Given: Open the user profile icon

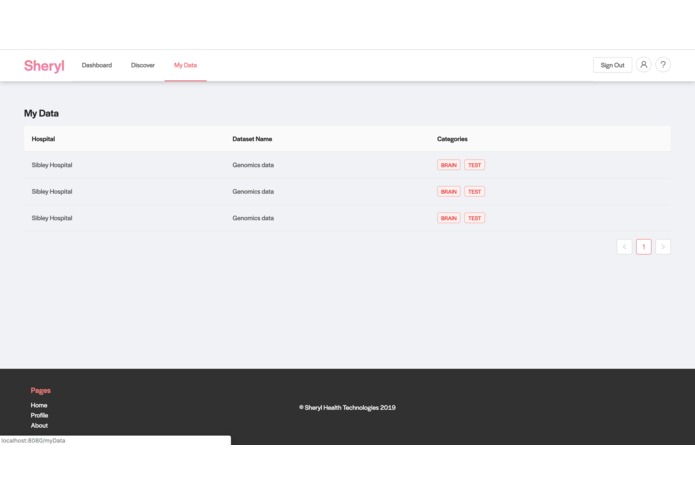Looking at the screenshot, I should point(644,65).
